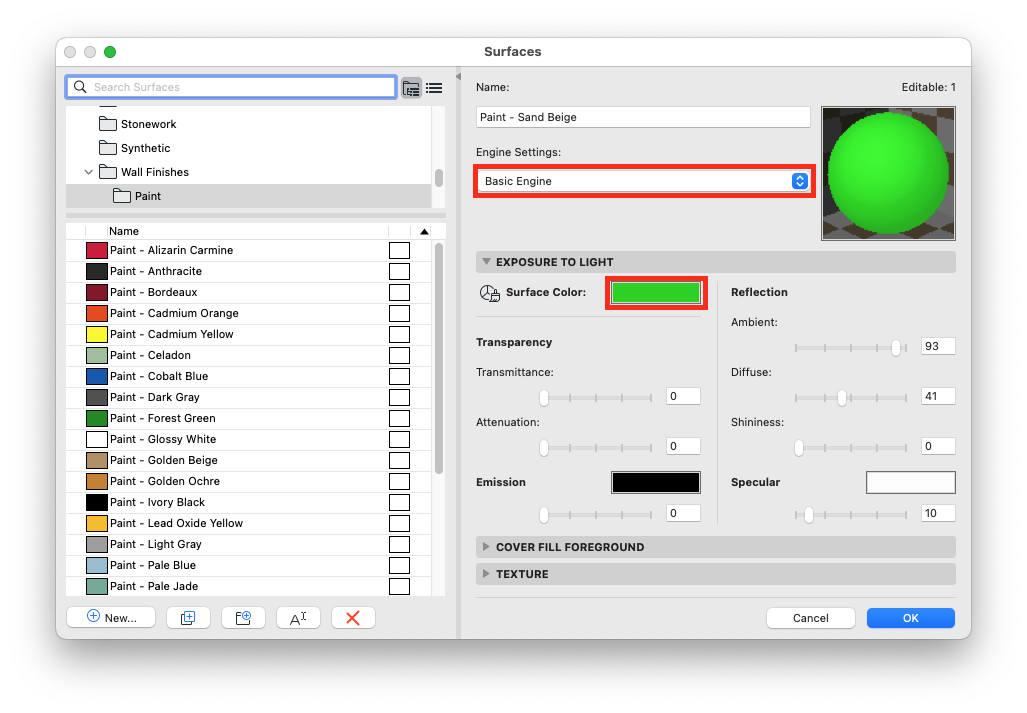Click the New... button
This screenshot has width=1027, height=713.
(x=111, y=617)
